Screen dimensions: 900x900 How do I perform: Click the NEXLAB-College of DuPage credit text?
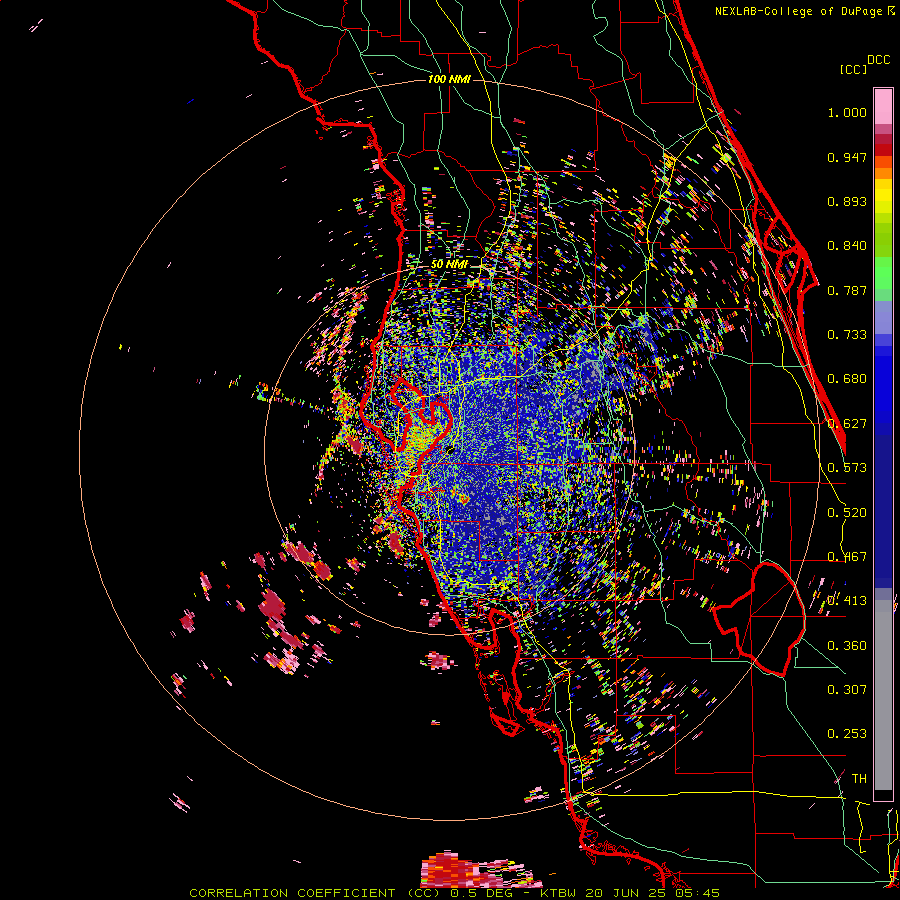point(798,11)
